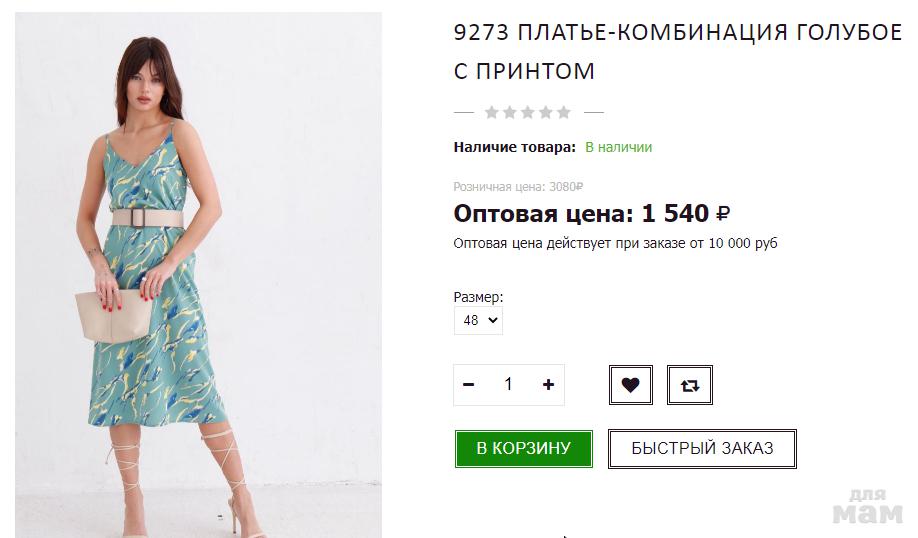Click the product title 9273 ПЛАТЬЕ-КОМБИНАЦИЯ
This screenshot has width=918, height=538.
[x=677, y=52]
